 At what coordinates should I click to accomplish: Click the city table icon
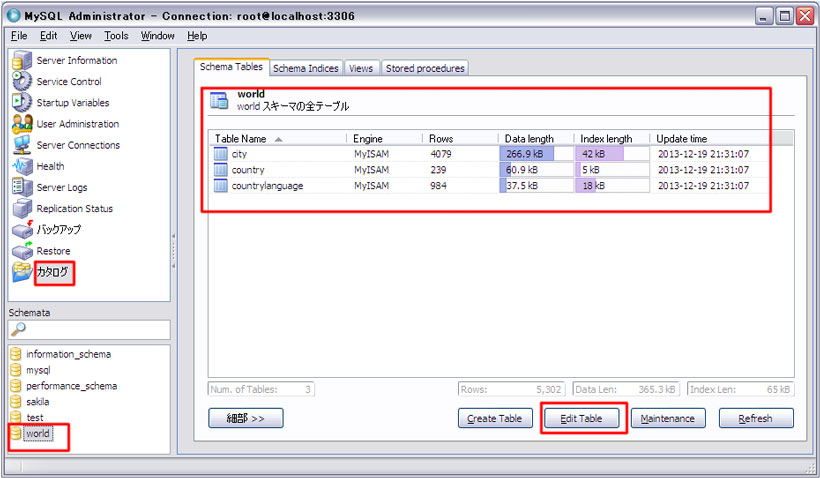pyautogui.click(x=221, y=154)
